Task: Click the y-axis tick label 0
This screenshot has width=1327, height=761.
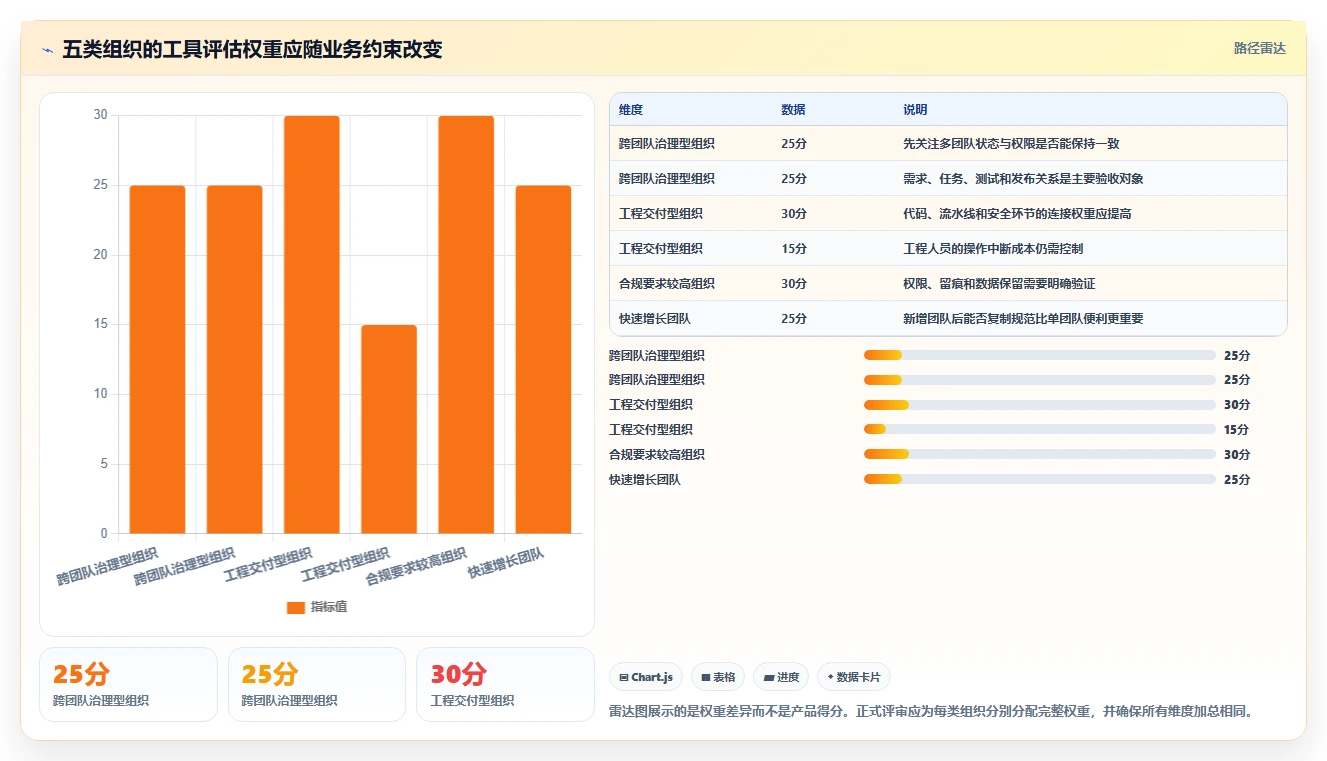Action: click(104, 533)
